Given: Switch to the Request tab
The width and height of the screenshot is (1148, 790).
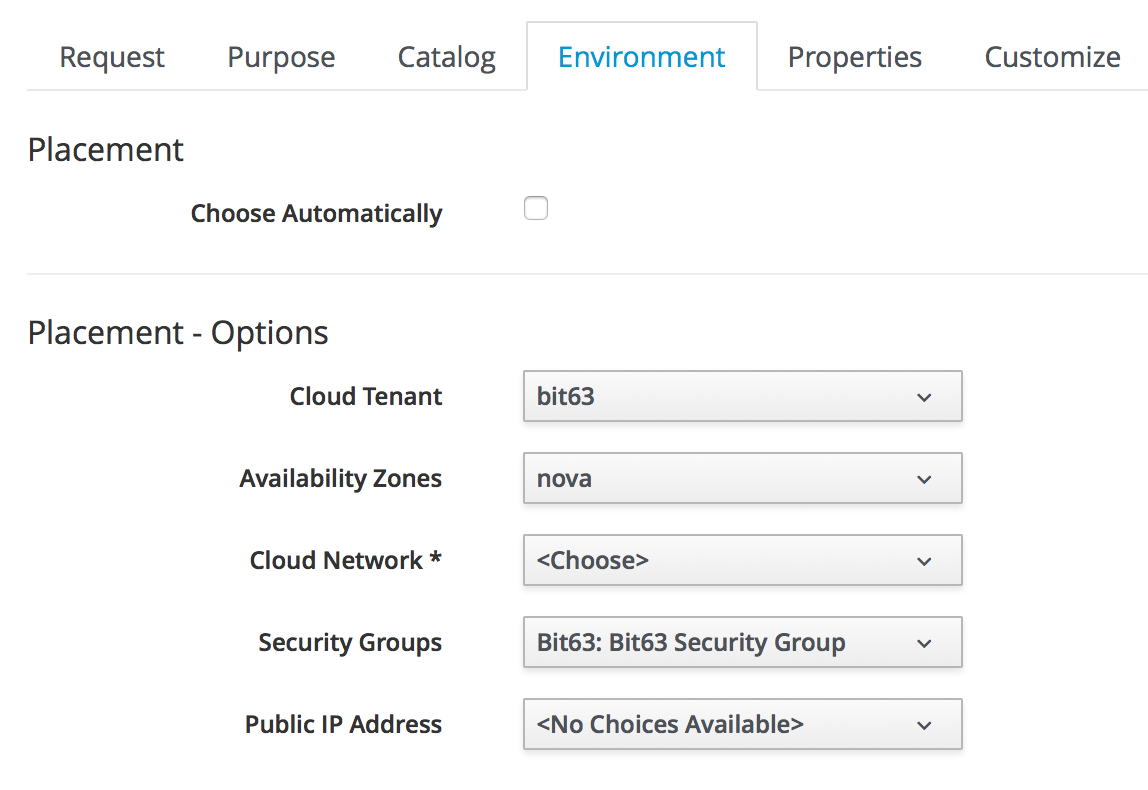Looking at the screenshot, I should (112, 57).
